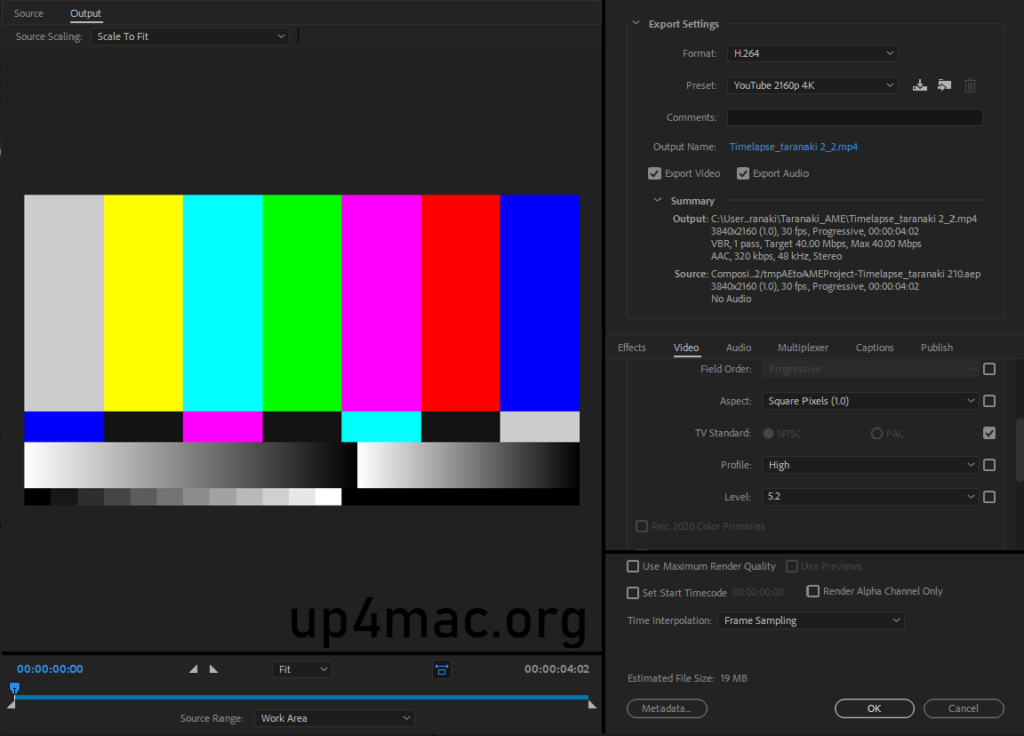Viewport: 1024px width, 736px height.
Task: Toggle the crop output icon above the timeline
Action: (x=441, y=670)
